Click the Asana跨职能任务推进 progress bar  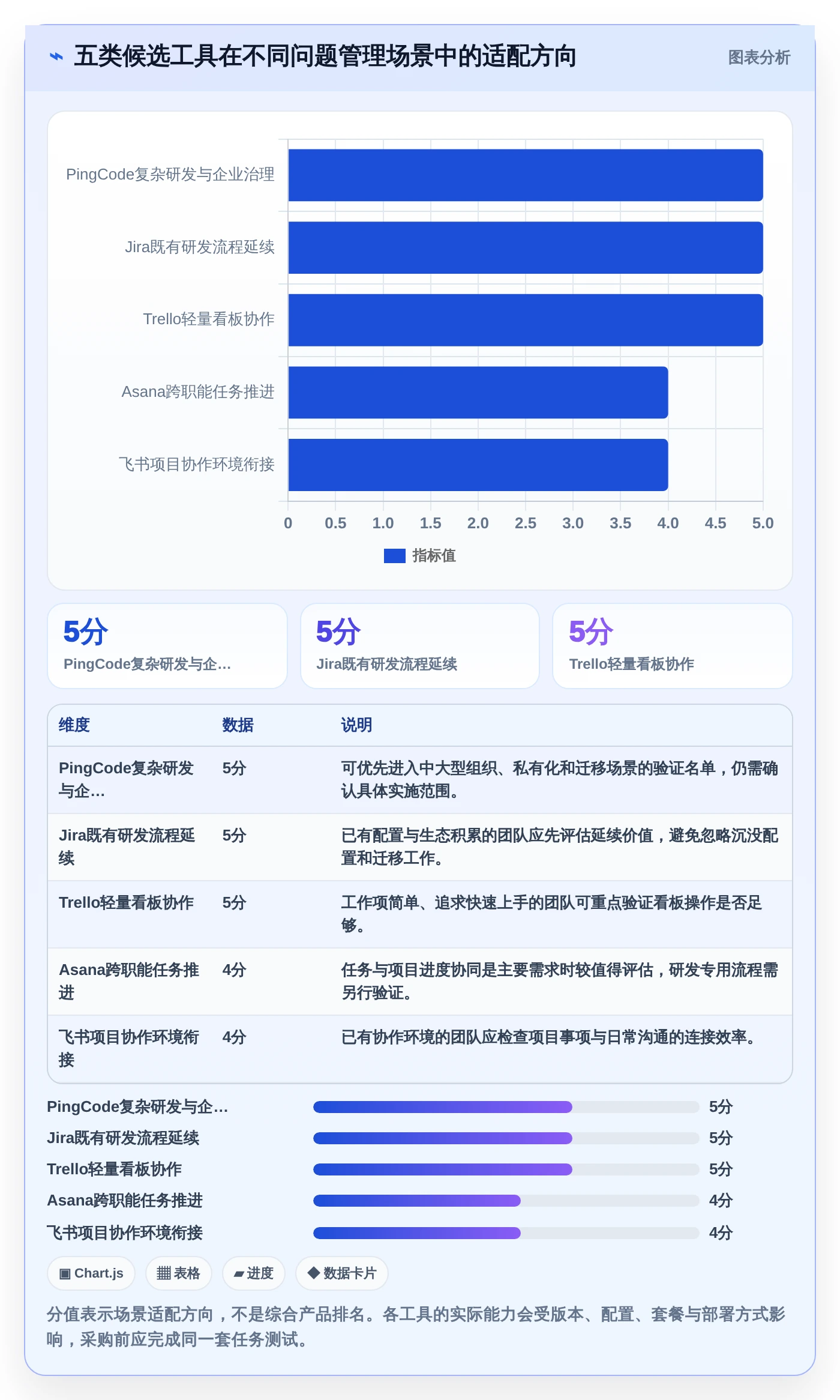click(x=506, y=1201)
